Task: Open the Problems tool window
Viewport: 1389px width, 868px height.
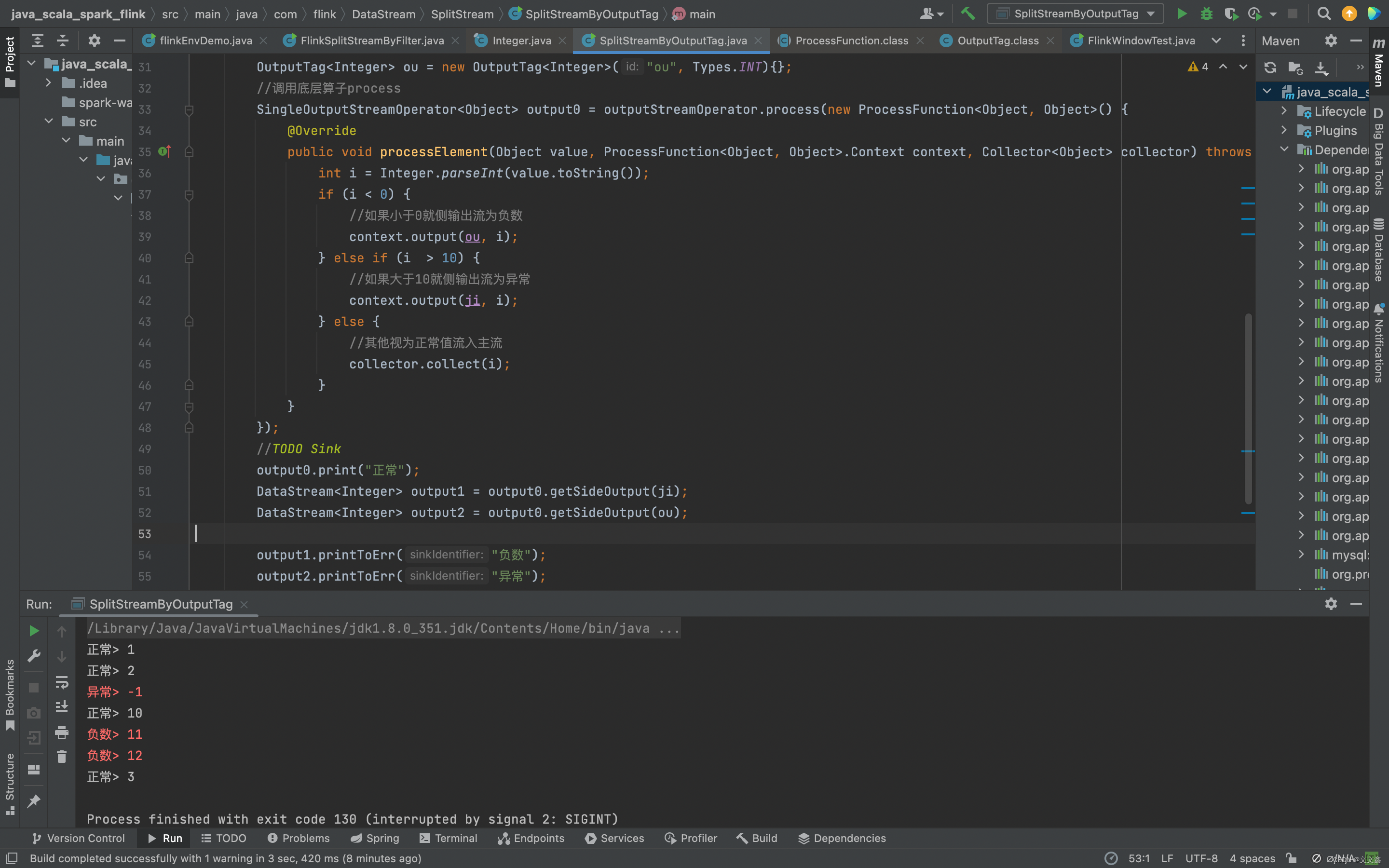Action: click(299, 838)
